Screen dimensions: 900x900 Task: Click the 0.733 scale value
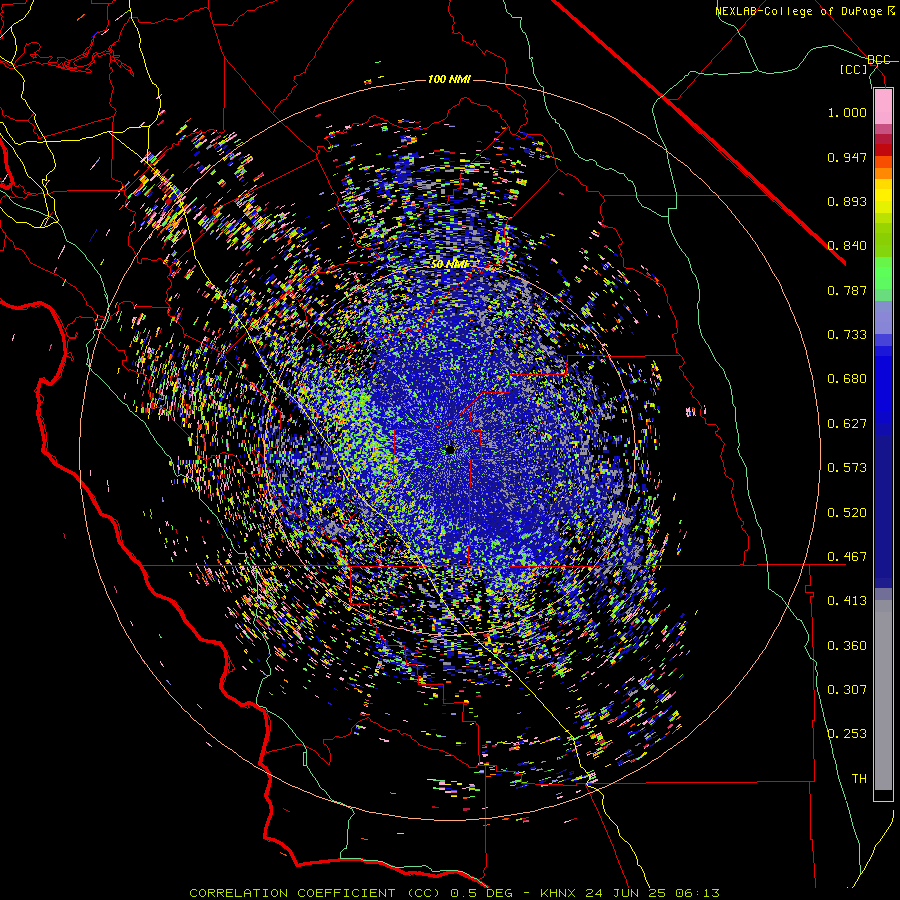tap(847, 335)
